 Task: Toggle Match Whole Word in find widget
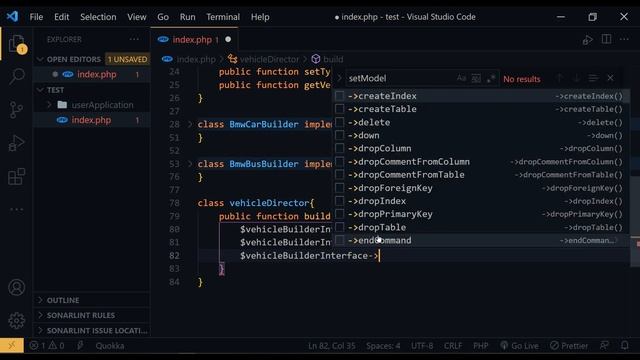(x=476, y=78)
